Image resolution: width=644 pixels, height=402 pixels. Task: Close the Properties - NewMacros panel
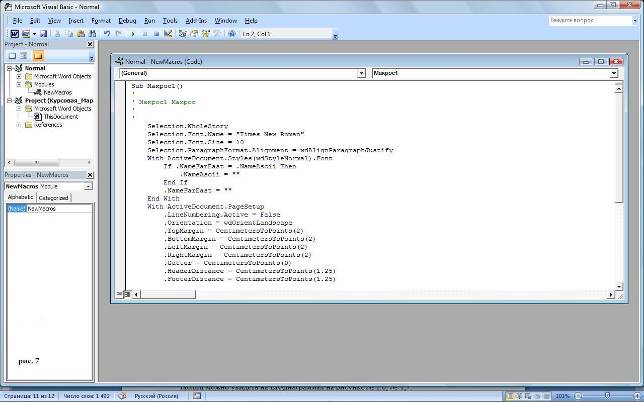click(90, 175)
